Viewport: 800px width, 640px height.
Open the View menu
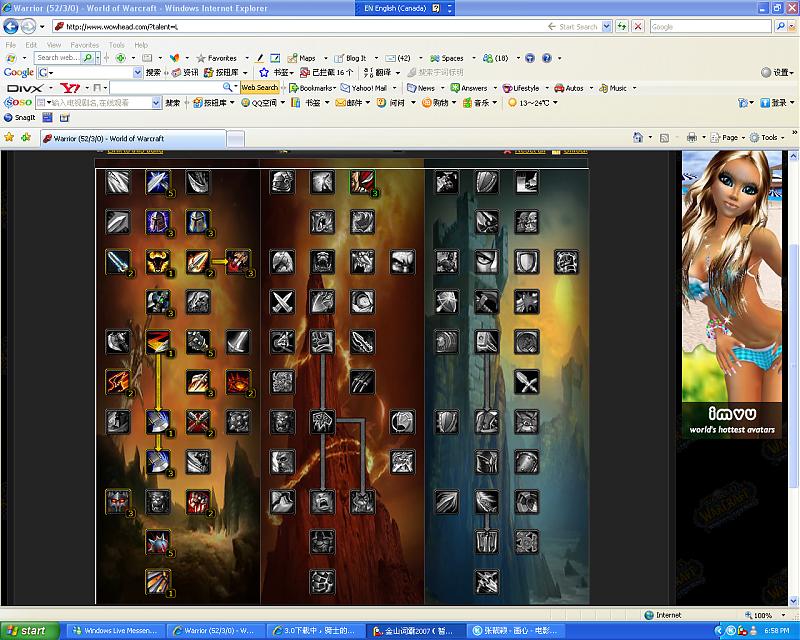pyautogui.click(x=54, y=45)
